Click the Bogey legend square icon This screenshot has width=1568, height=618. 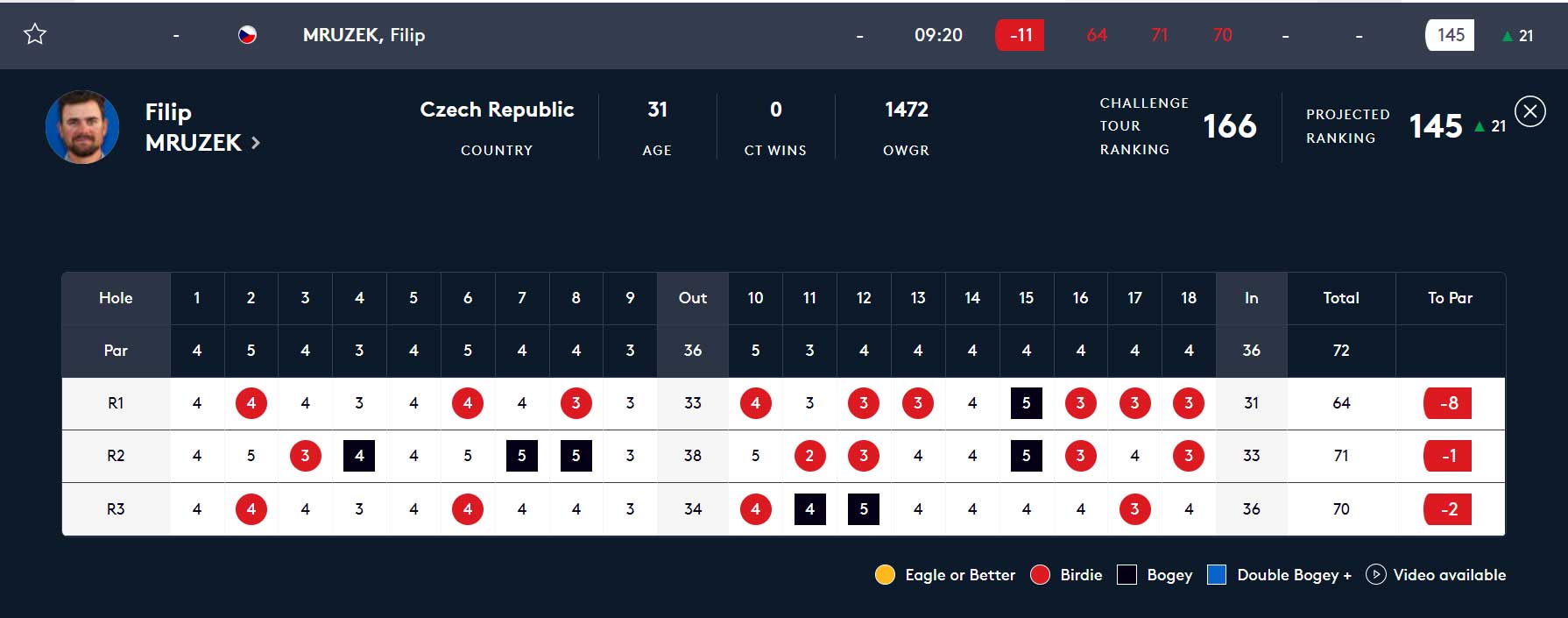pyautogui.click(x=1127, y=575)
